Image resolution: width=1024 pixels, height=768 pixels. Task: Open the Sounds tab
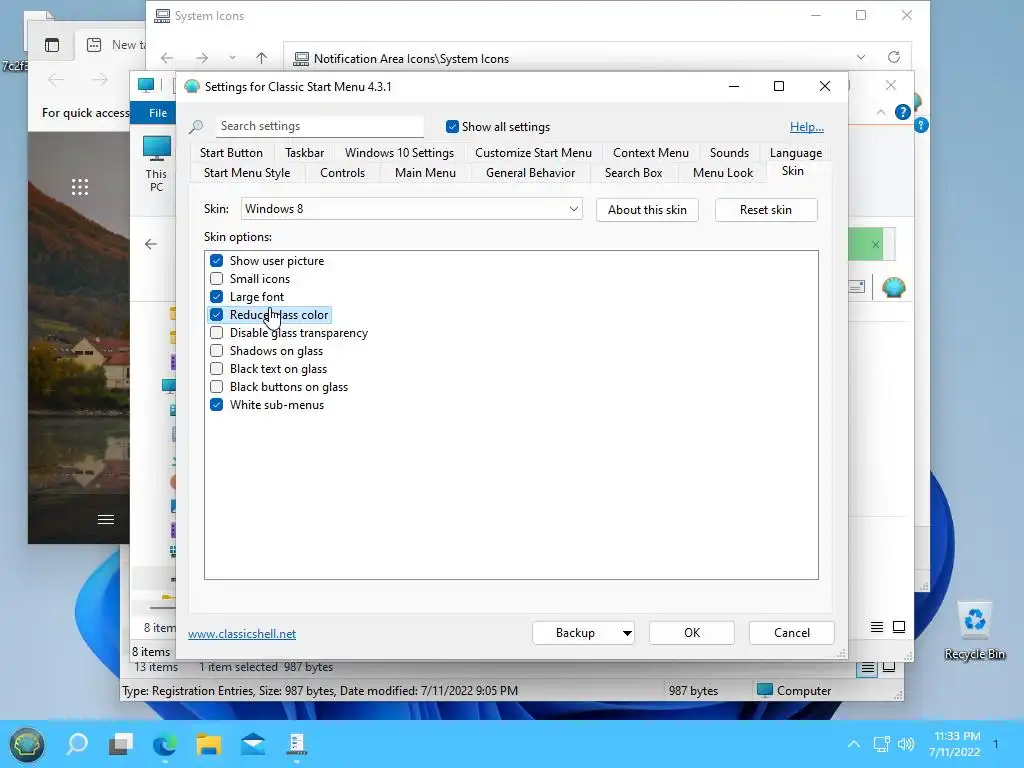coord(729,153)
